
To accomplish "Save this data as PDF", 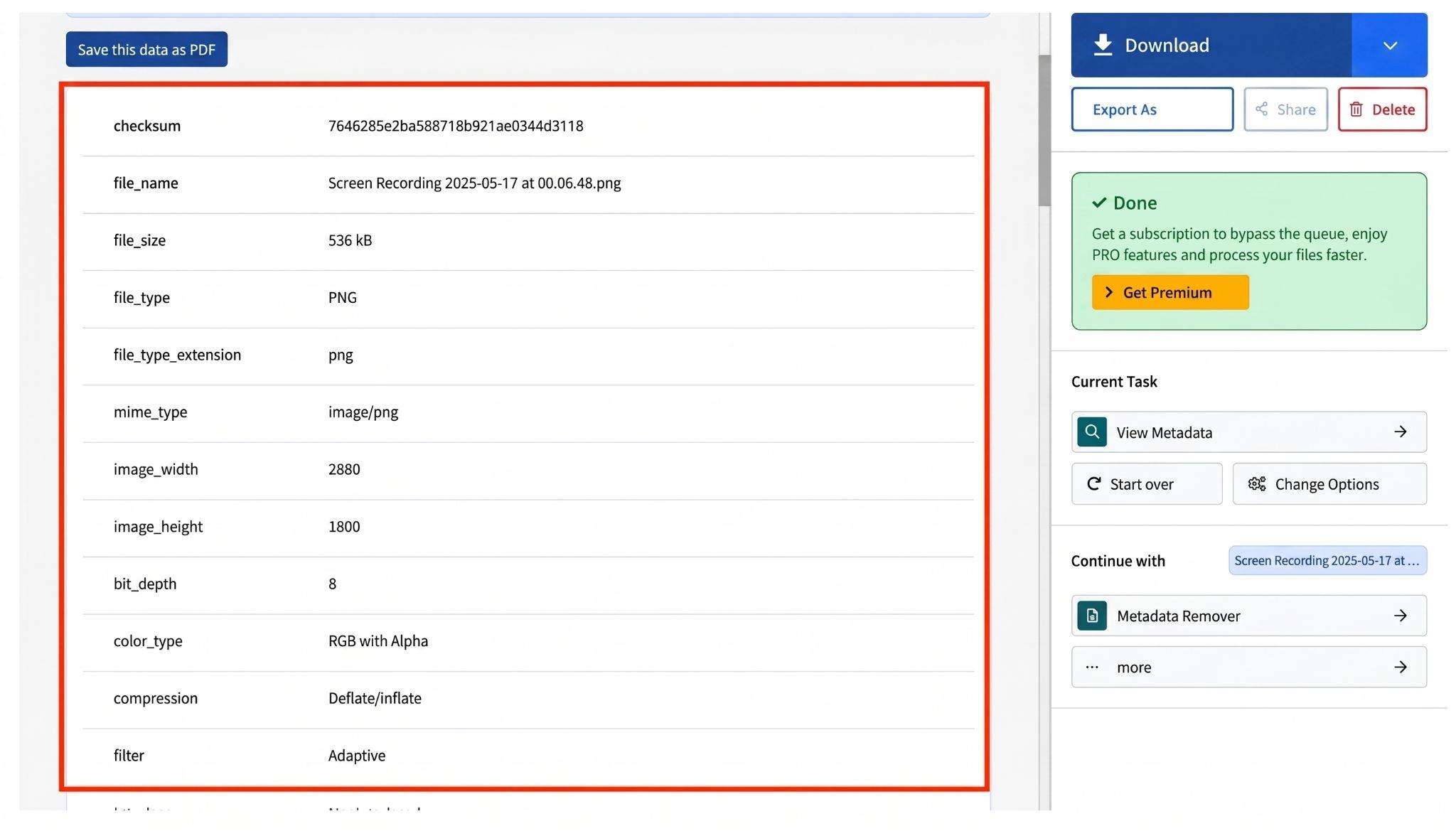I will point(146,49).
